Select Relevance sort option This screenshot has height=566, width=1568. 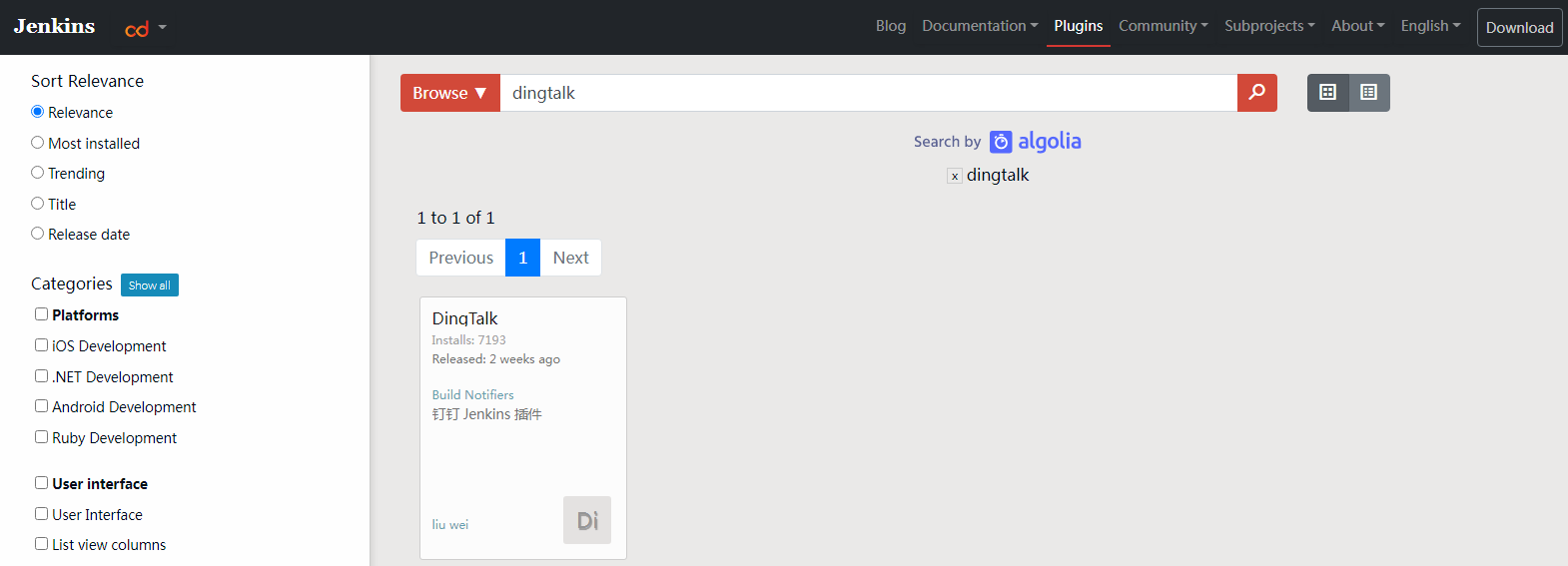pos(38,112)
